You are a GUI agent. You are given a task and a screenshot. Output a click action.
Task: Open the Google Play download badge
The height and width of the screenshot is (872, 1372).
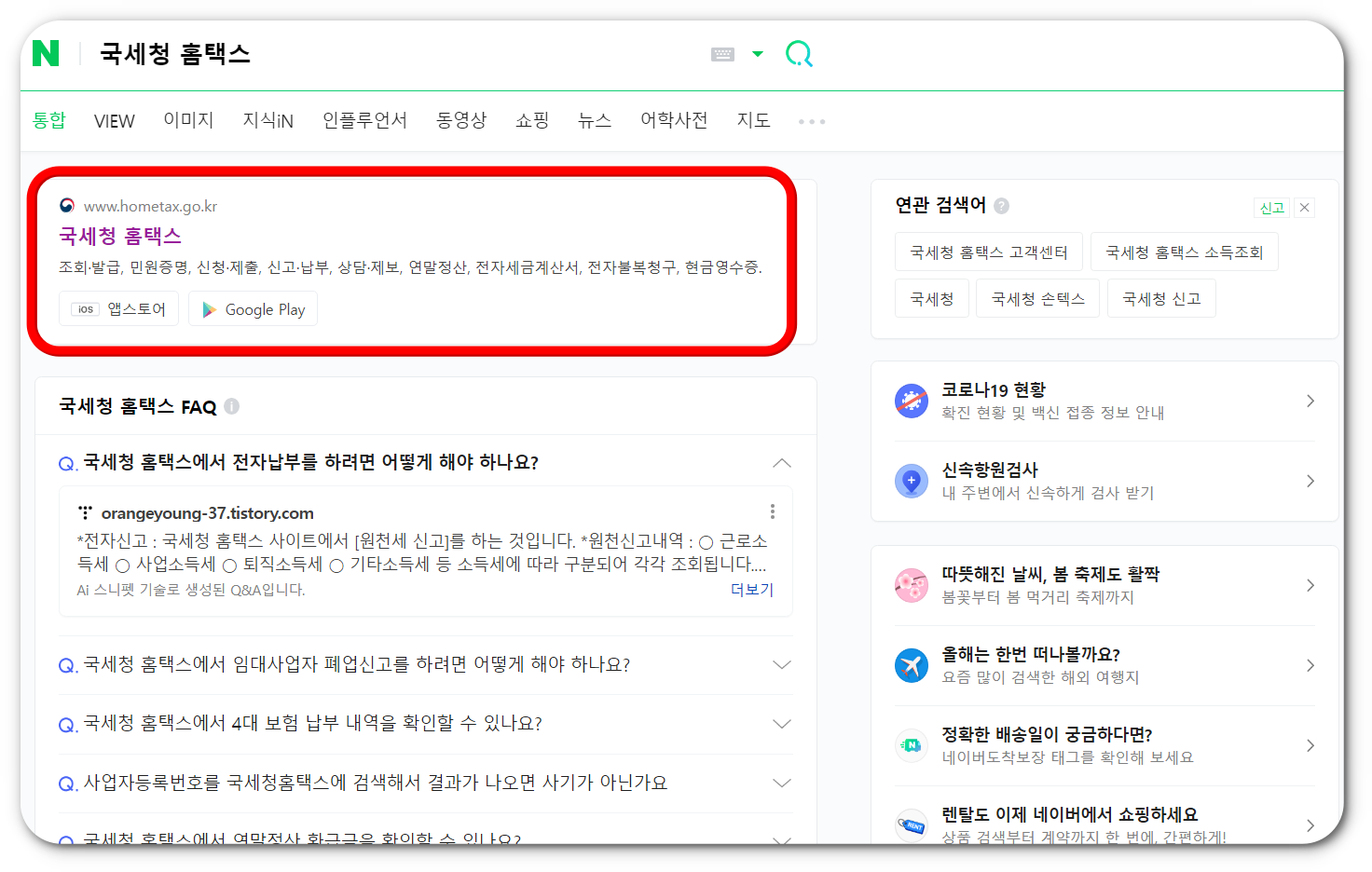pyautogui.click(x=253, y=308)
